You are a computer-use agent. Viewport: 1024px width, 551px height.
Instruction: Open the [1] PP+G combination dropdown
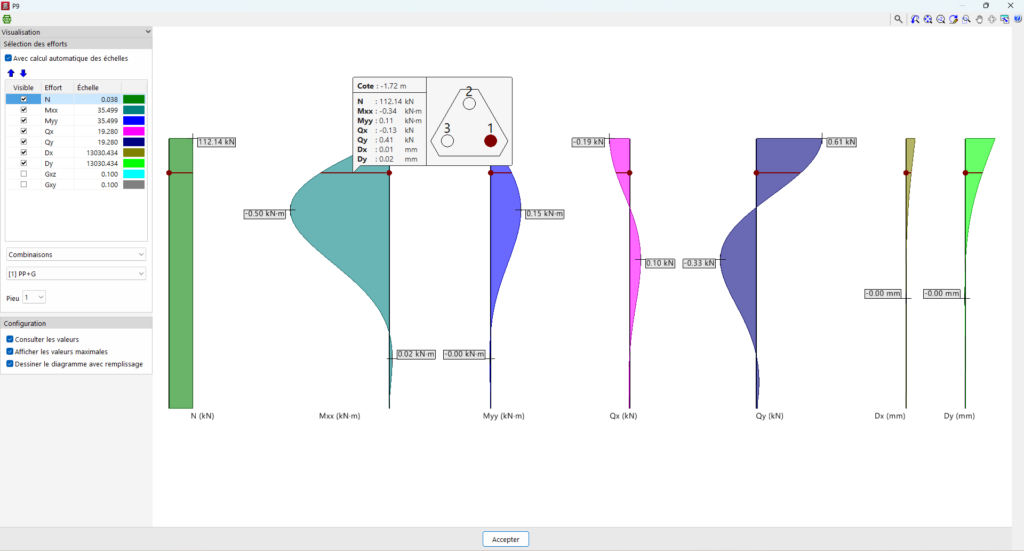(x=76, y=274)
